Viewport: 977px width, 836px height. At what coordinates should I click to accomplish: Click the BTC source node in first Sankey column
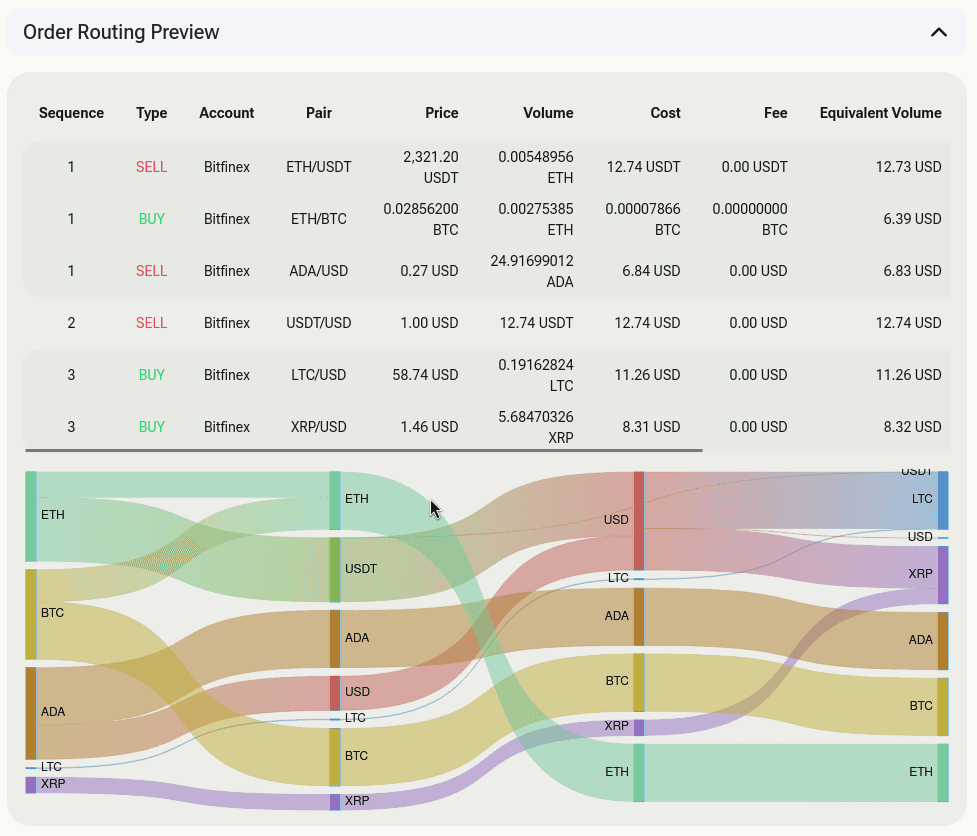(x=31, y=614)
